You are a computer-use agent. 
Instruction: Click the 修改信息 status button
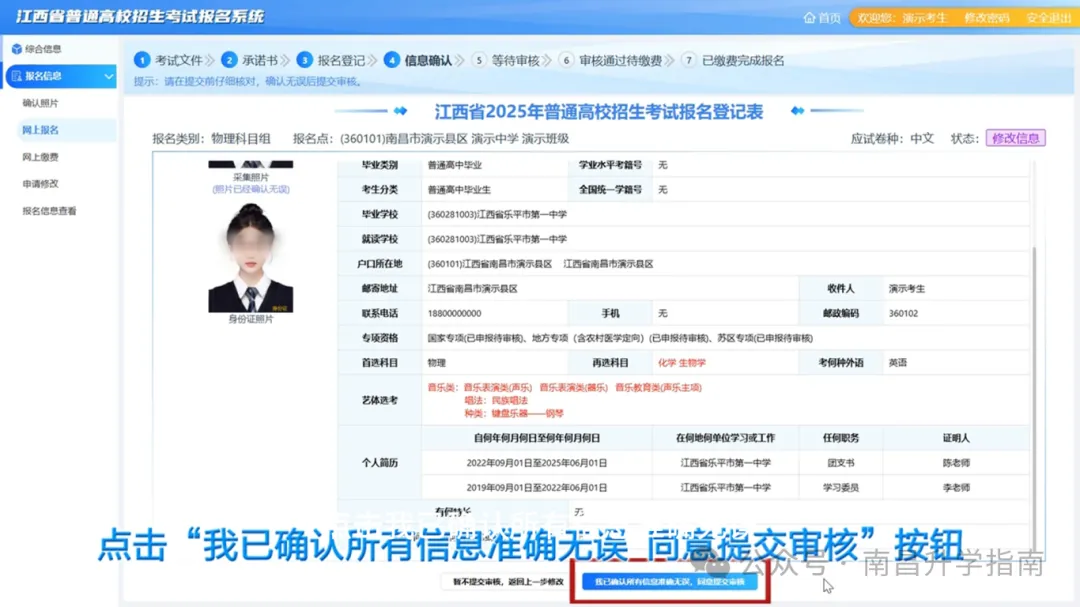point(1015,138)
